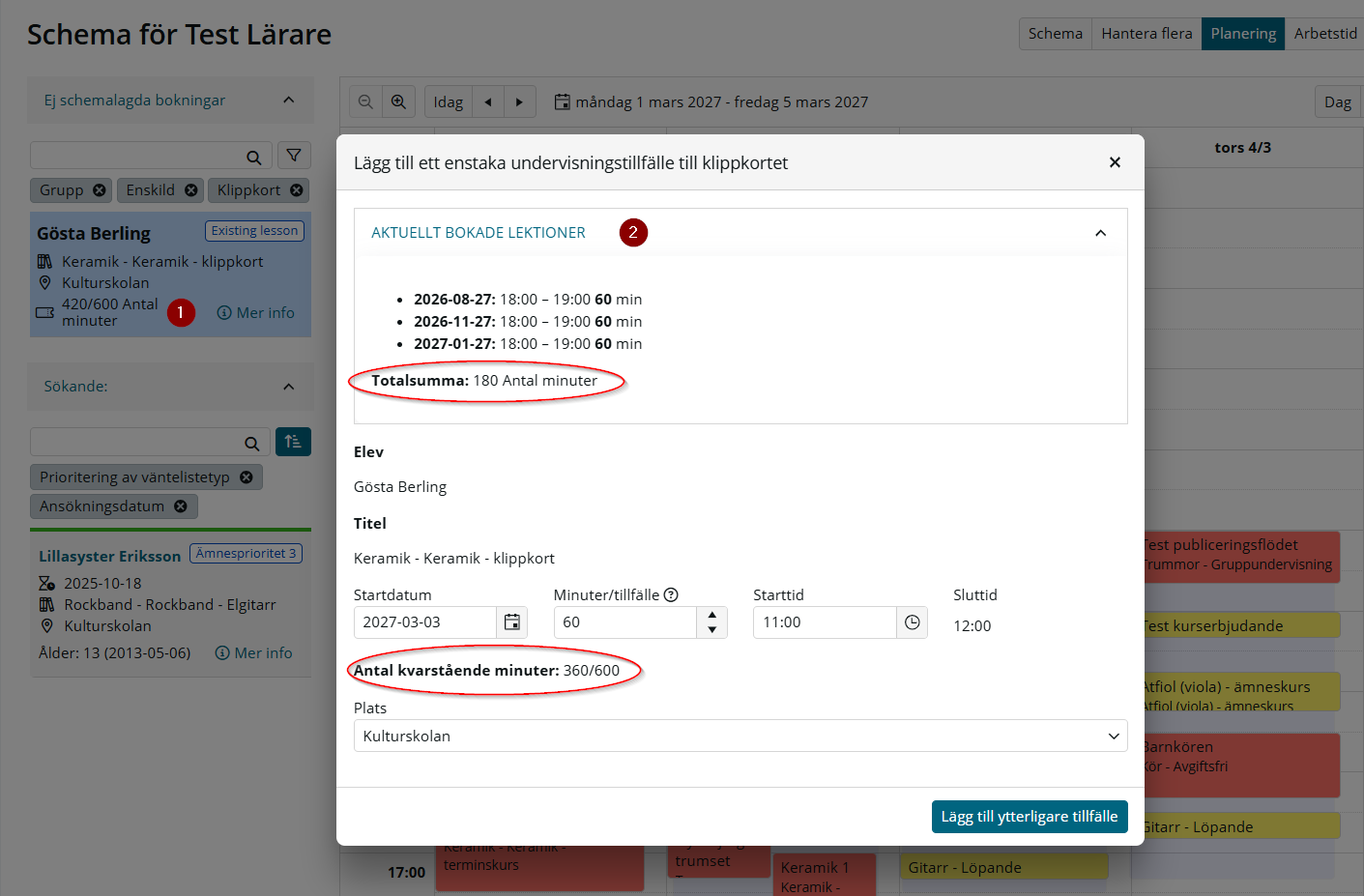Open Startdatum calendar picker icon

511,622
